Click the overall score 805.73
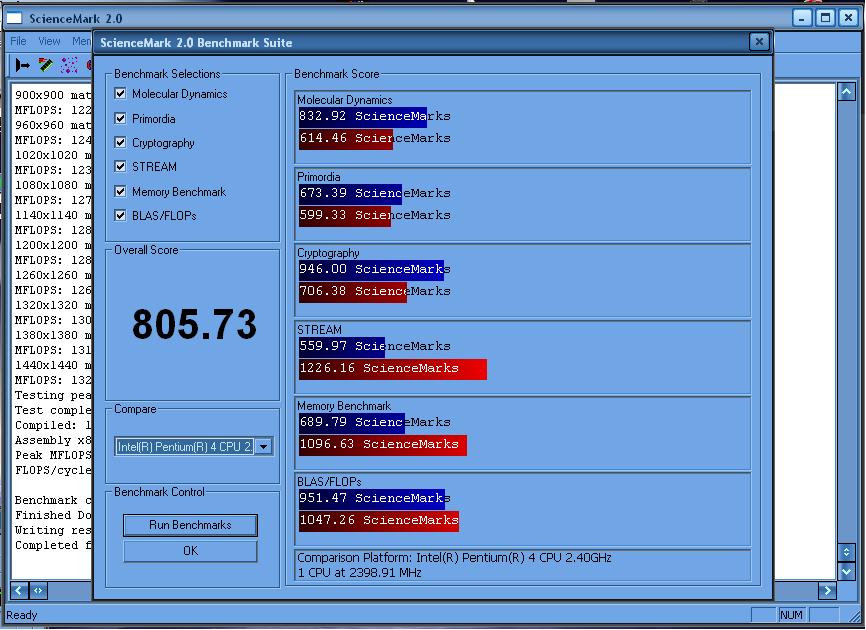 click(194, 324)
